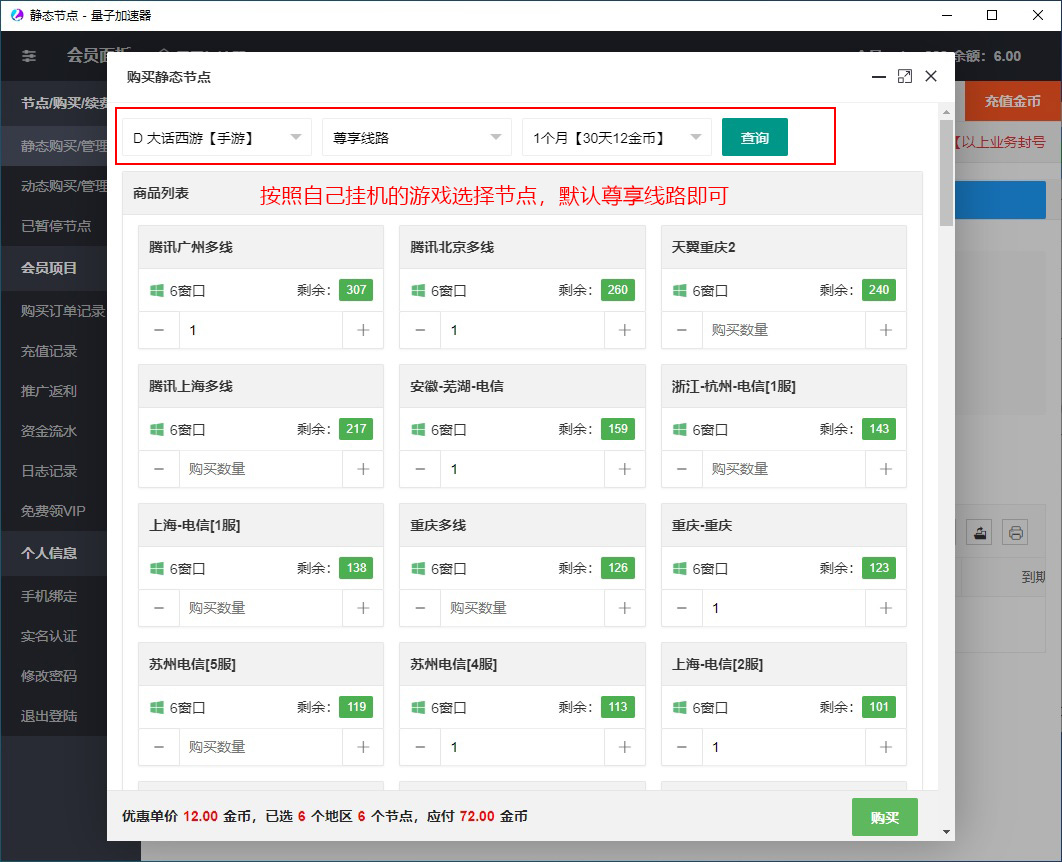
Task: Decrease quantity for 苏州电信[4服]
Action: (x=421, y=747)
